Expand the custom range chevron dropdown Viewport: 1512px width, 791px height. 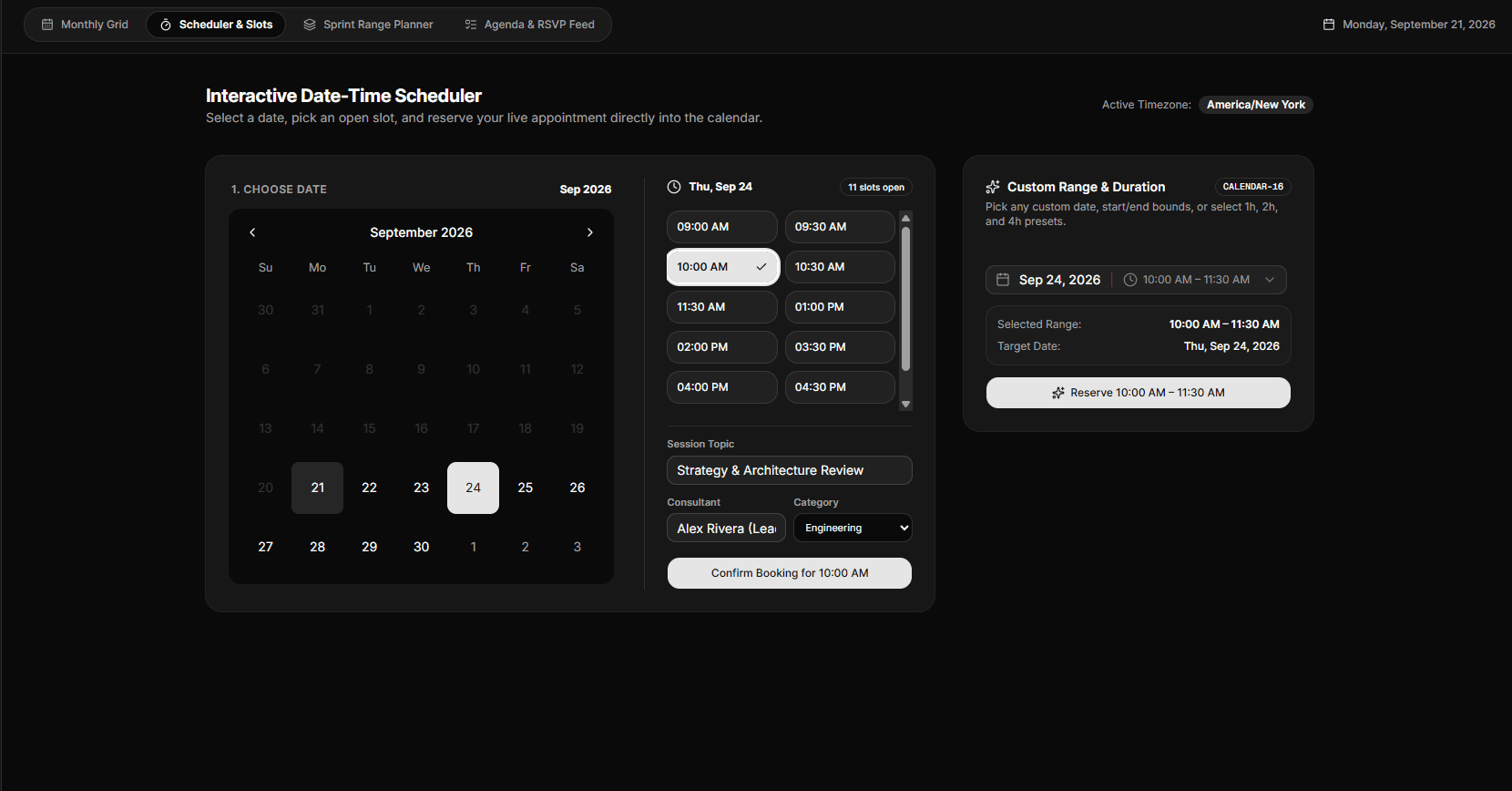coord(1270,280)
